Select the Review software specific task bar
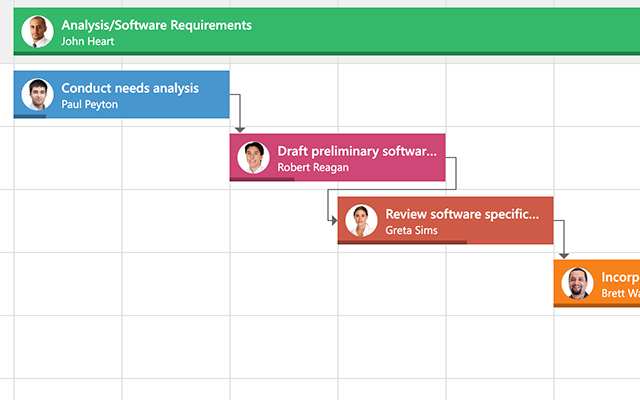Image resolution: width=640 pixels, height=400 pixels. 445,220
